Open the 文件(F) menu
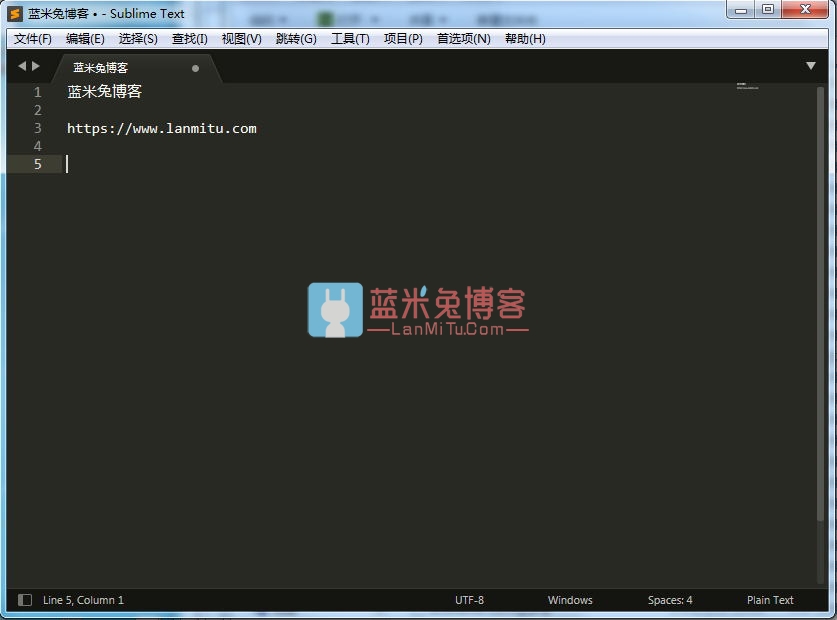The image size is (837, 620). point(33,38)
